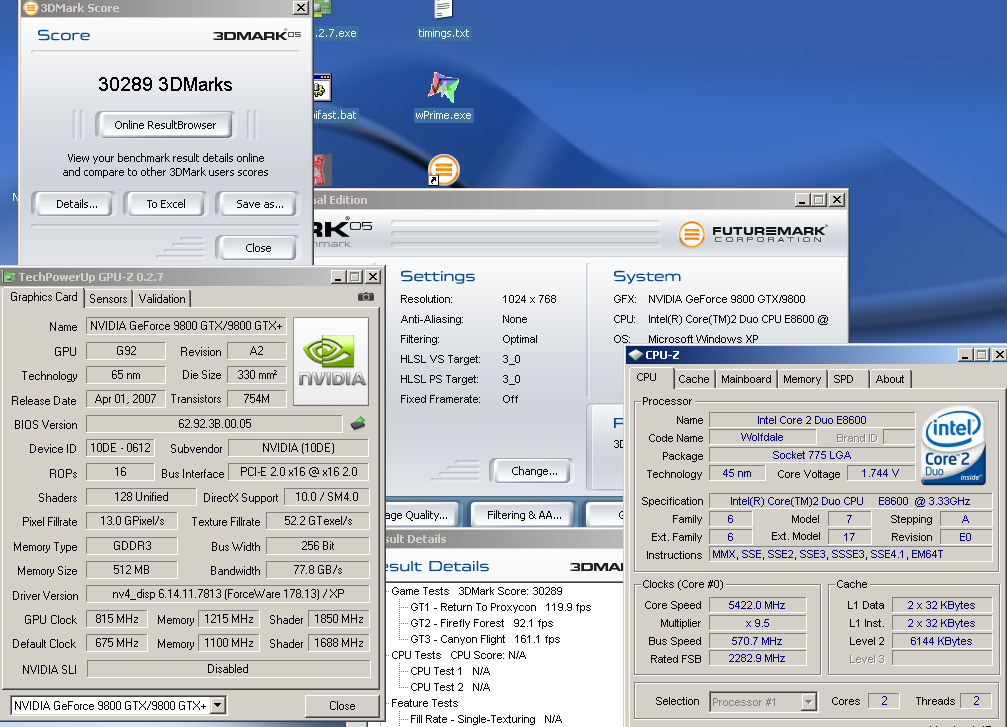
Task: Click the Close button in GPU-Z
Action: point(342,705)
